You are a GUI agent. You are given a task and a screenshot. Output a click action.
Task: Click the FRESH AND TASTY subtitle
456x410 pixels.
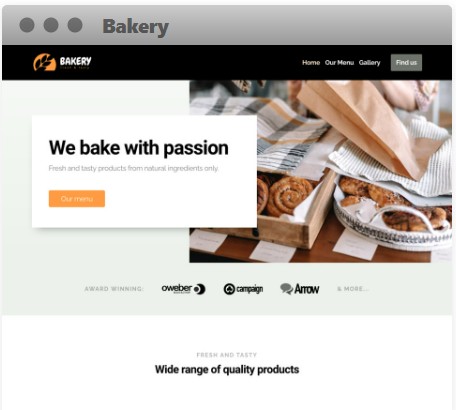227,355
